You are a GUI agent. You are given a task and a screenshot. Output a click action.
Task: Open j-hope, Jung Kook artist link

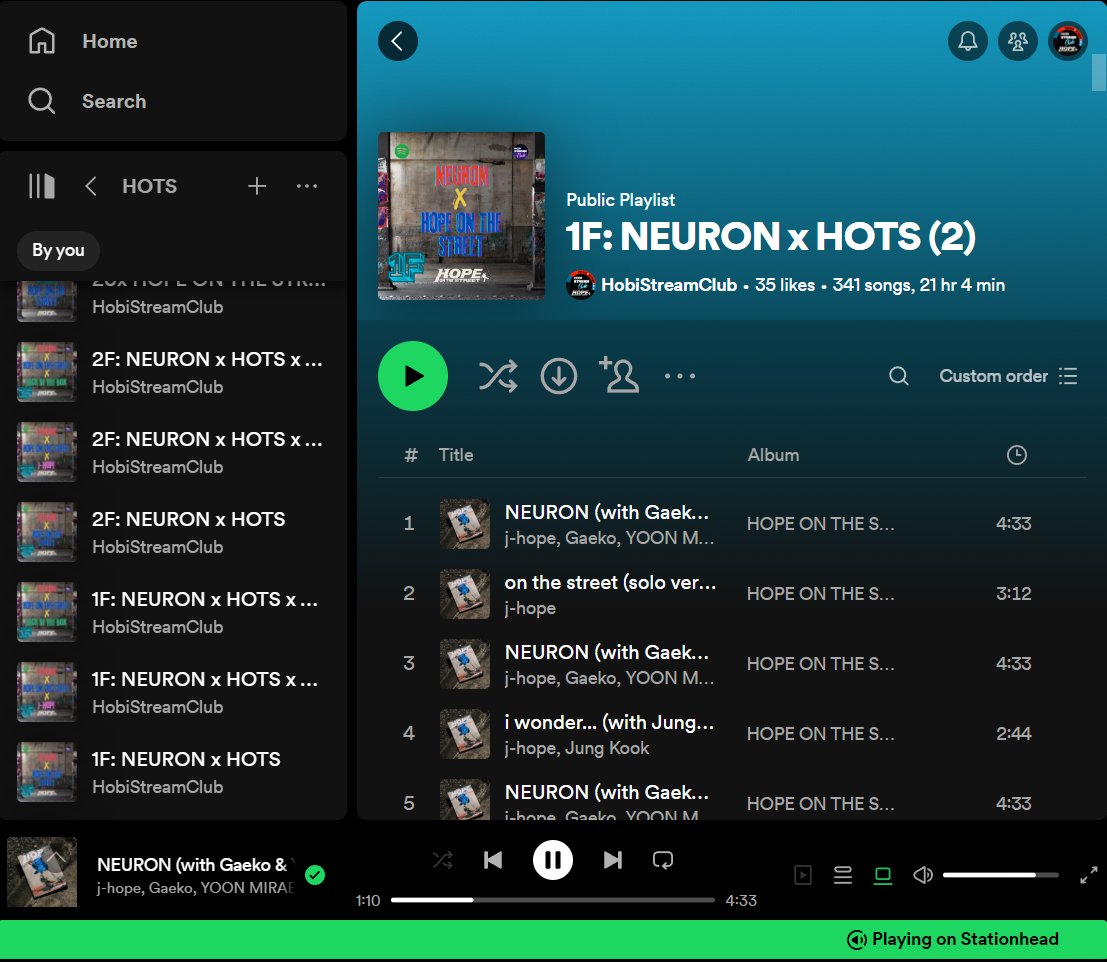576,748
